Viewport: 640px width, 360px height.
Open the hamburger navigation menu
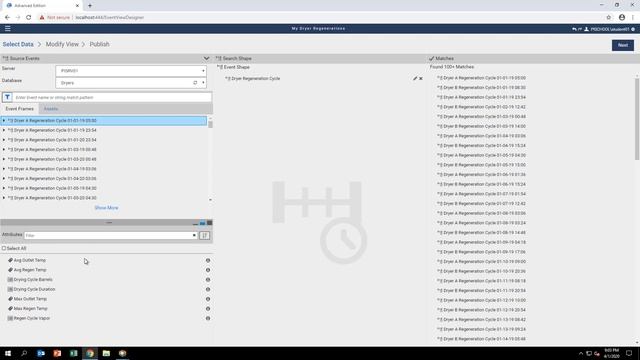(7, 29)
